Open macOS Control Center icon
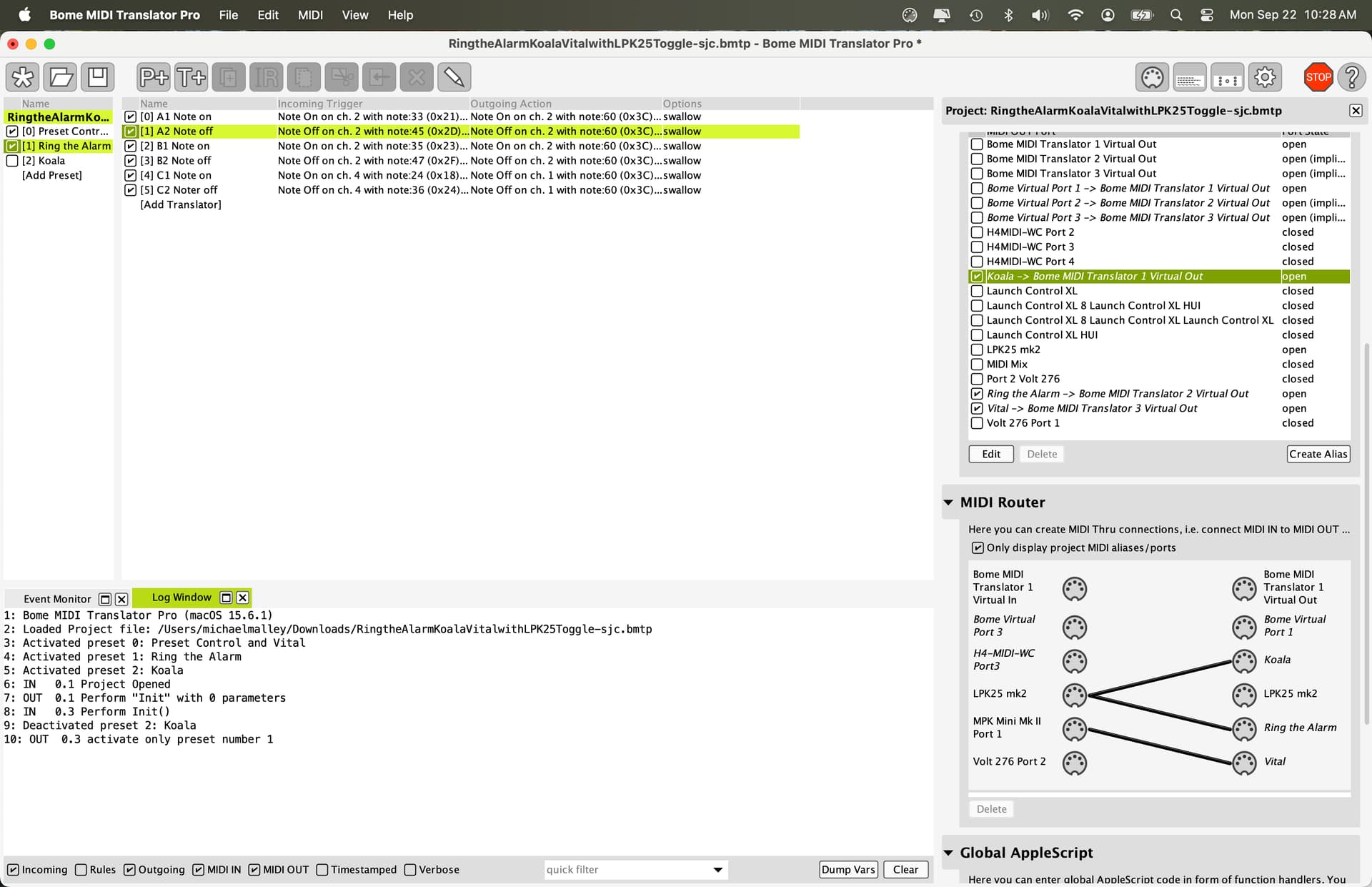 [x=1207, y=15]
